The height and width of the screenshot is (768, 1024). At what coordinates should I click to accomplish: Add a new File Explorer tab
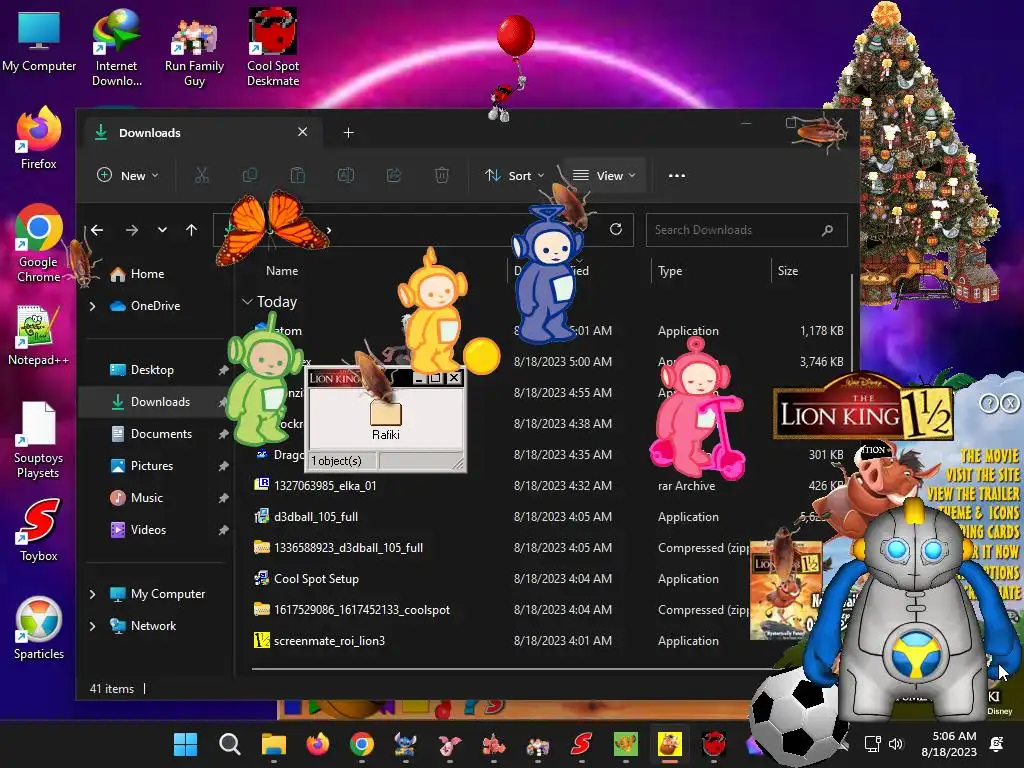point(349,133)
